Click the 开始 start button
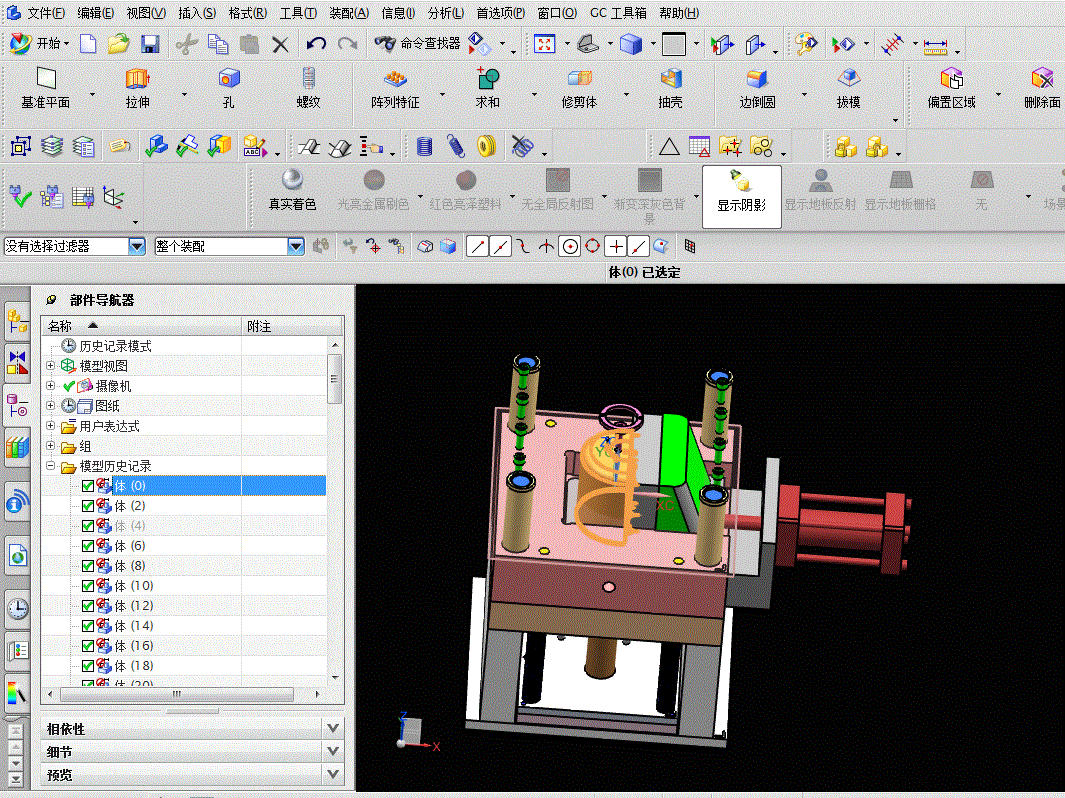Screen dimensions: 1065x798 39,43
